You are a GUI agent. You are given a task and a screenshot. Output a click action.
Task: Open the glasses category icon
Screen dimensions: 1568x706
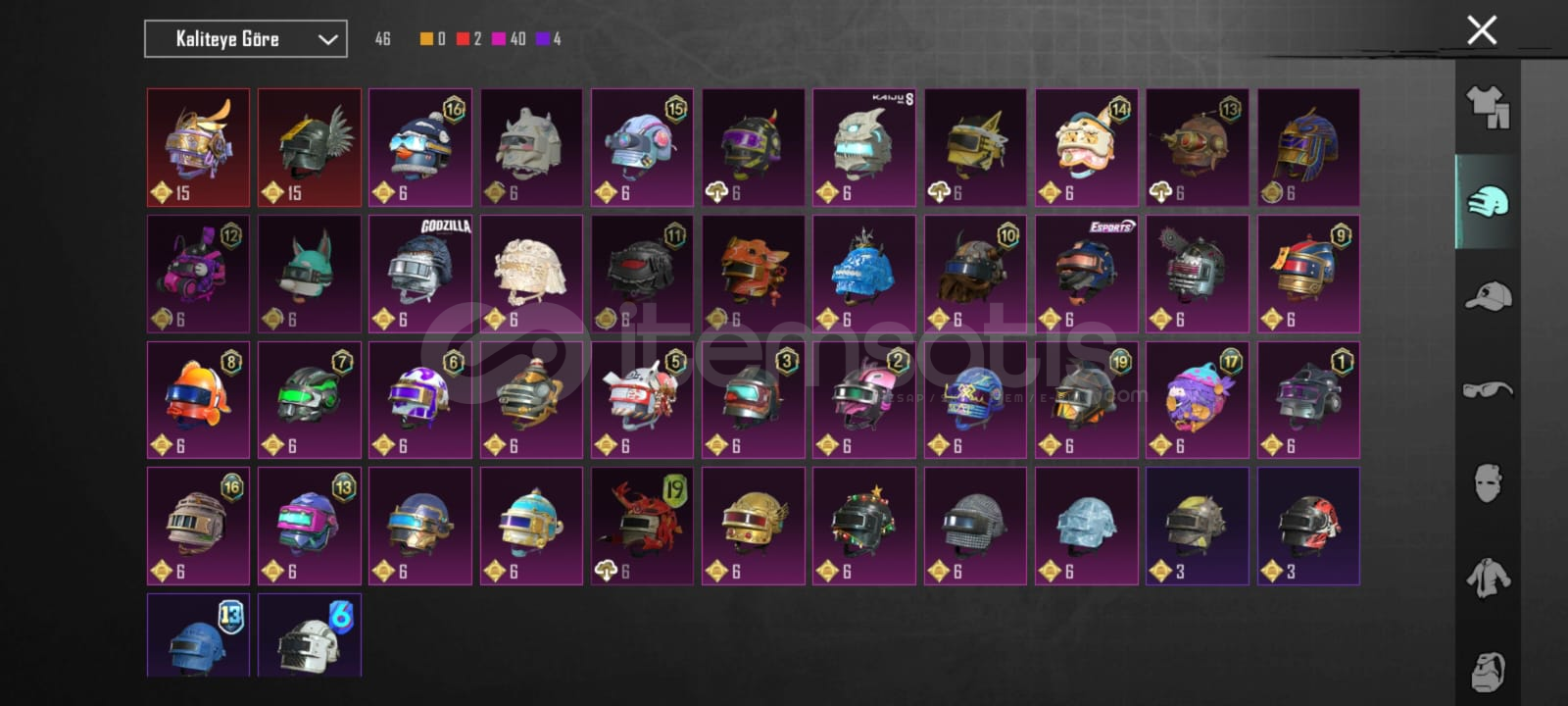pyautogui.click(x=1488, y=390)
